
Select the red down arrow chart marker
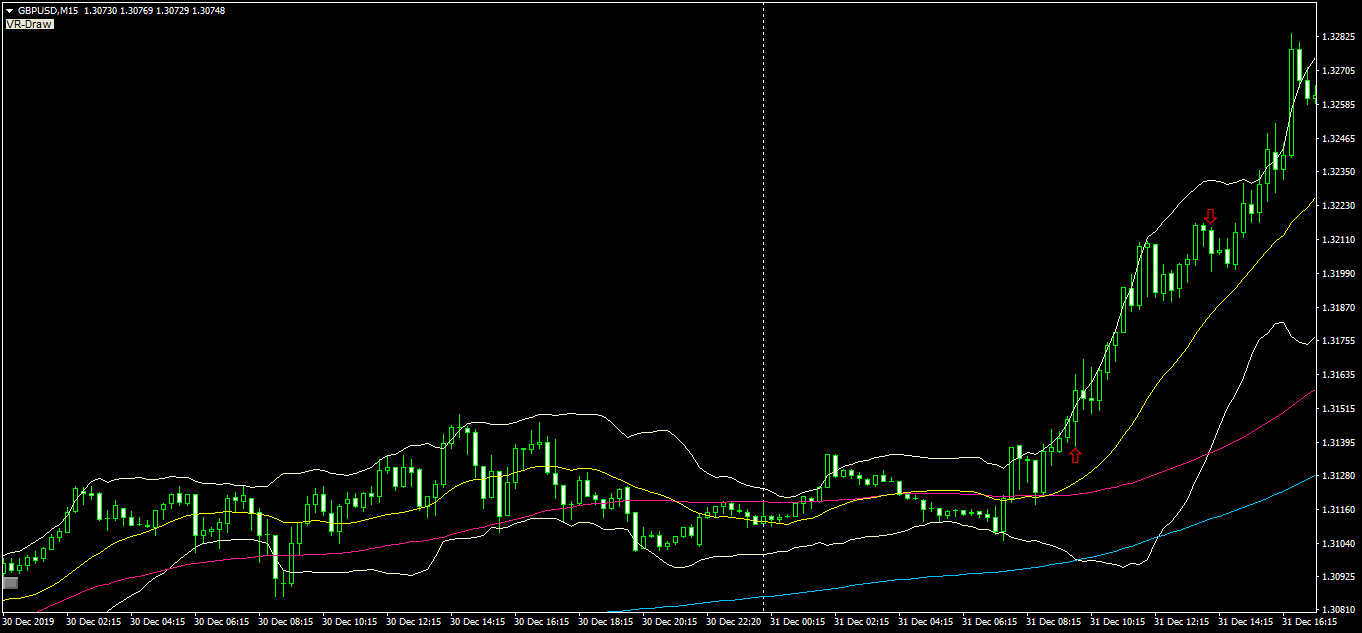click(1210, 216)
